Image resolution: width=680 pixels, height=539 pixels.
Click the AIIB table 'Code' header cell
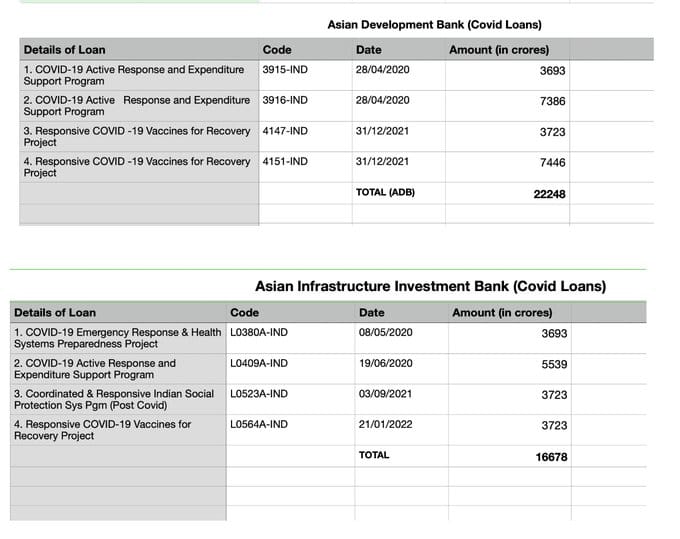291,312
